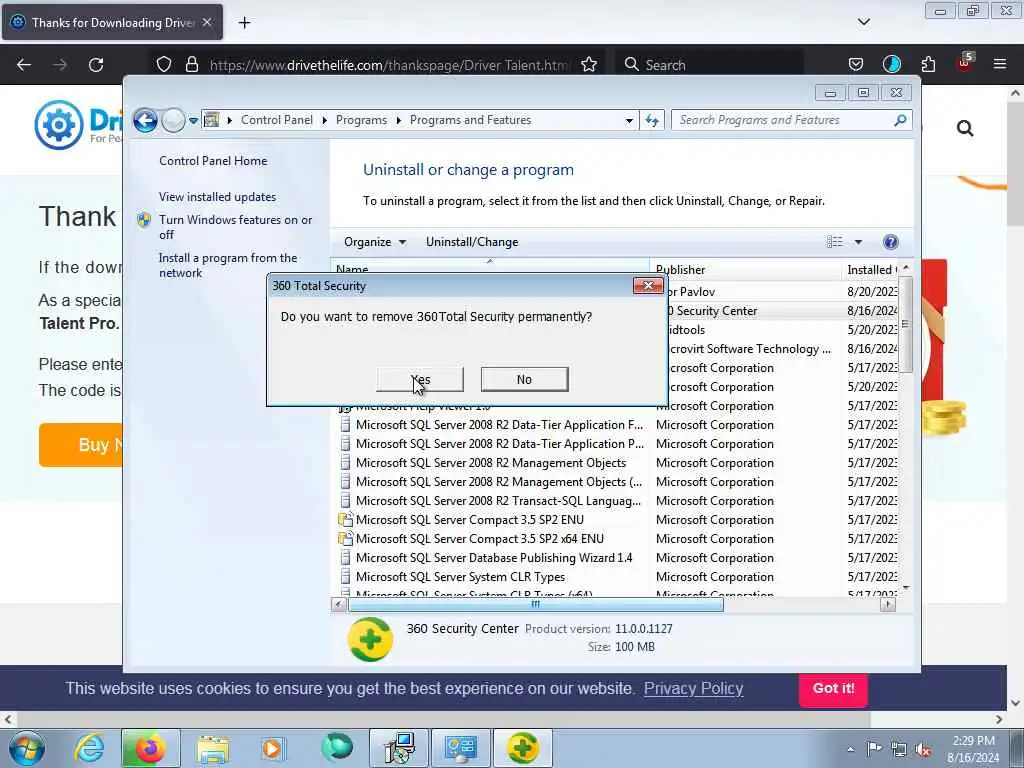Viewport: 1024px width, 768px height.
Task: Open Control Panel Home link
Action: tap(213, 161)
